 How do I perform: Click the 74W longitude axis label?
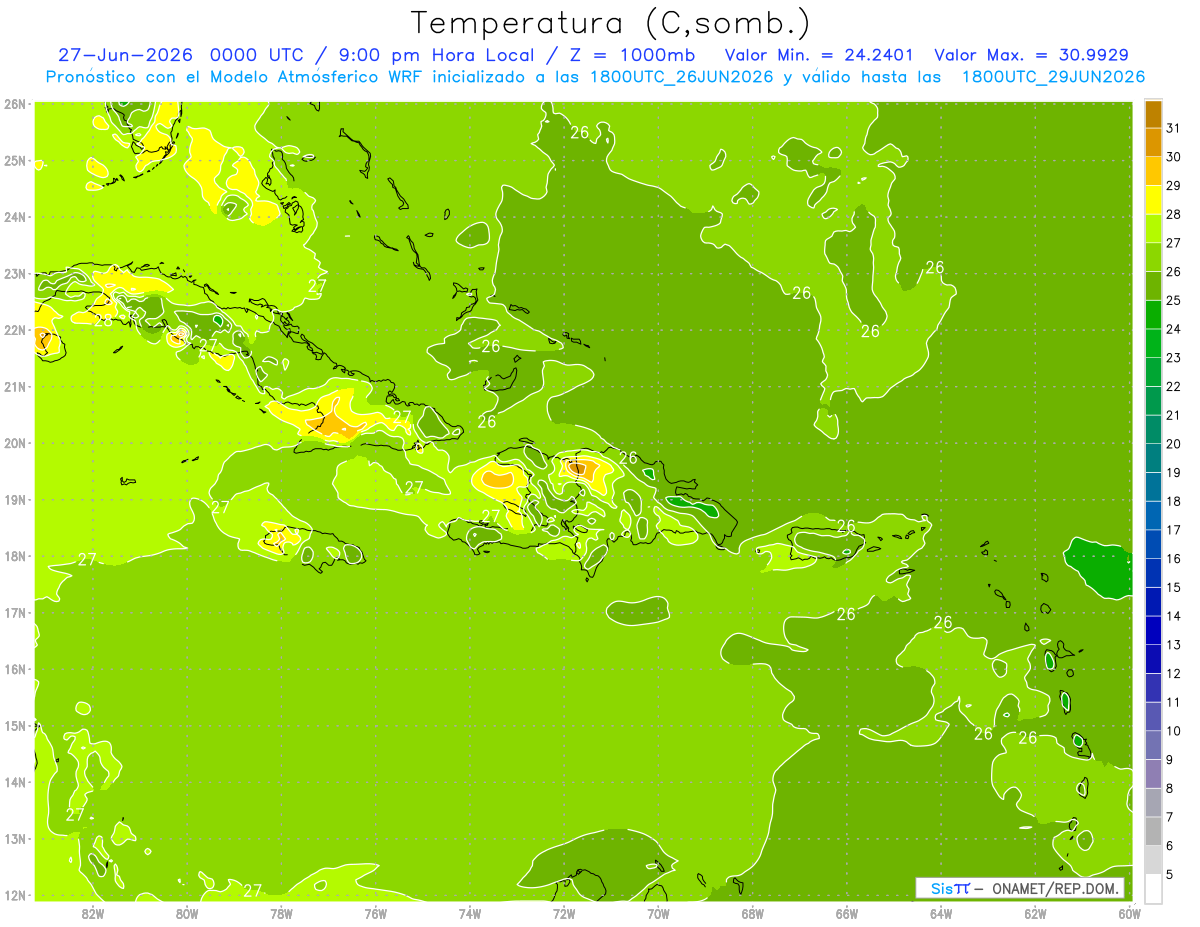[x=470, y=913]
